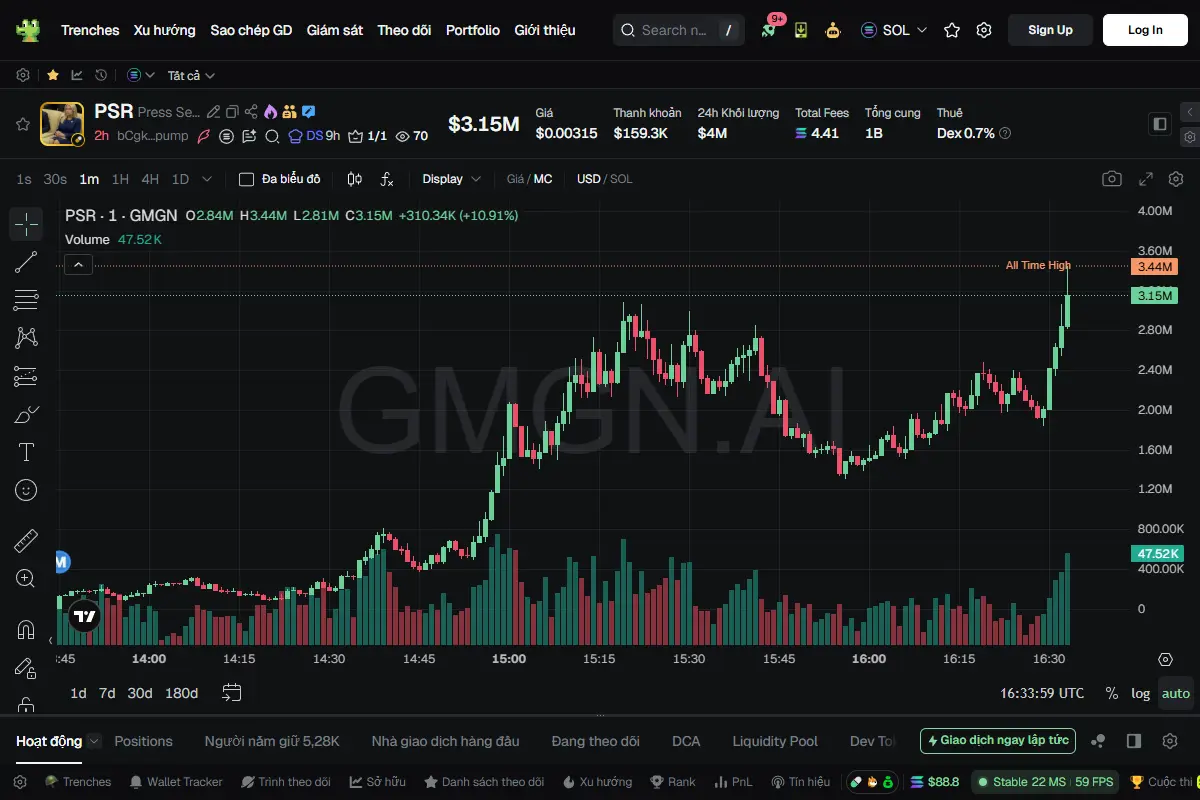This screenshot has height=800, width=1200.
Task: Click the Log In button
Action: point(1145,30)
